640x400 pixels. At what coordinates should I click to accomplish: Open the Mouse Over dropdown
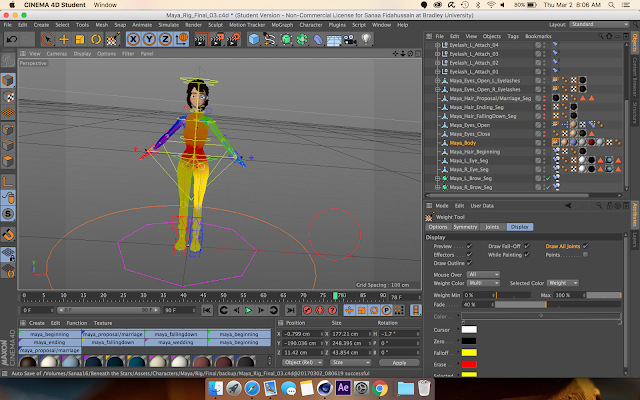click(483, 274)
